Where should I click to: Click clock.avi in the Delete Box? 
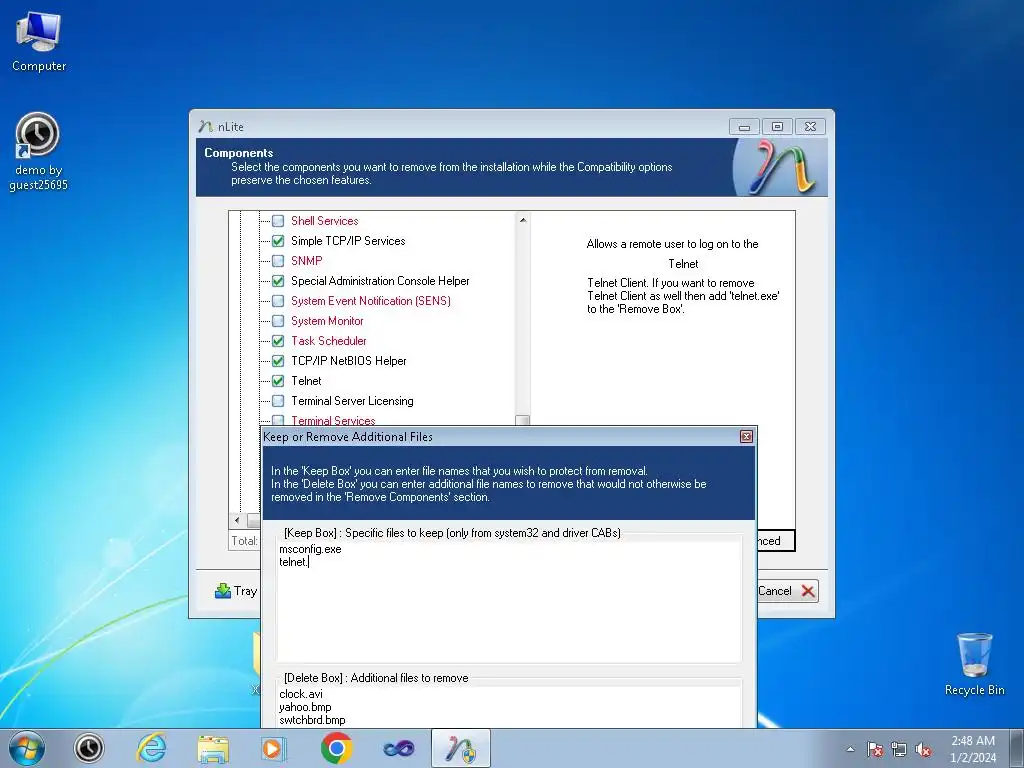click(x=301, y=694)
